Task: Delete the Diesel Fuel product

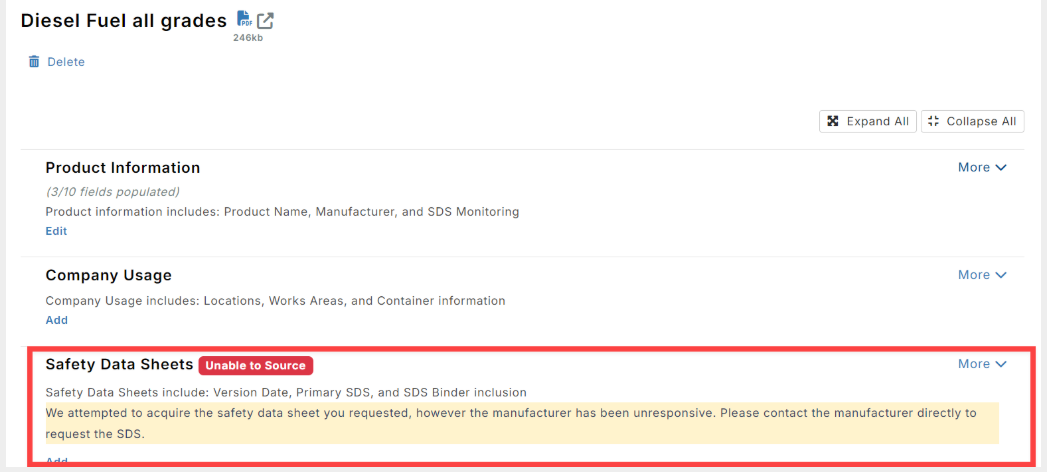Action: point(57,61)
